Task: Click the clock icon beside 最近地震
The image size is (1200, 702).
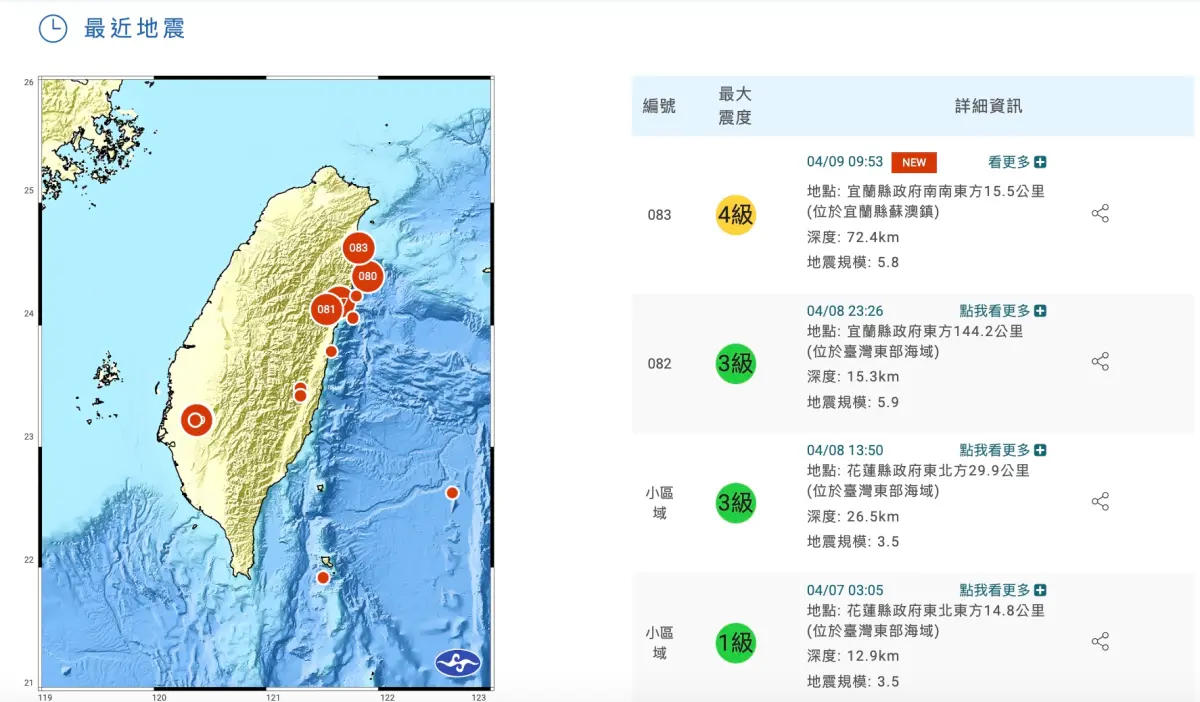Action: tap(53, 30)
